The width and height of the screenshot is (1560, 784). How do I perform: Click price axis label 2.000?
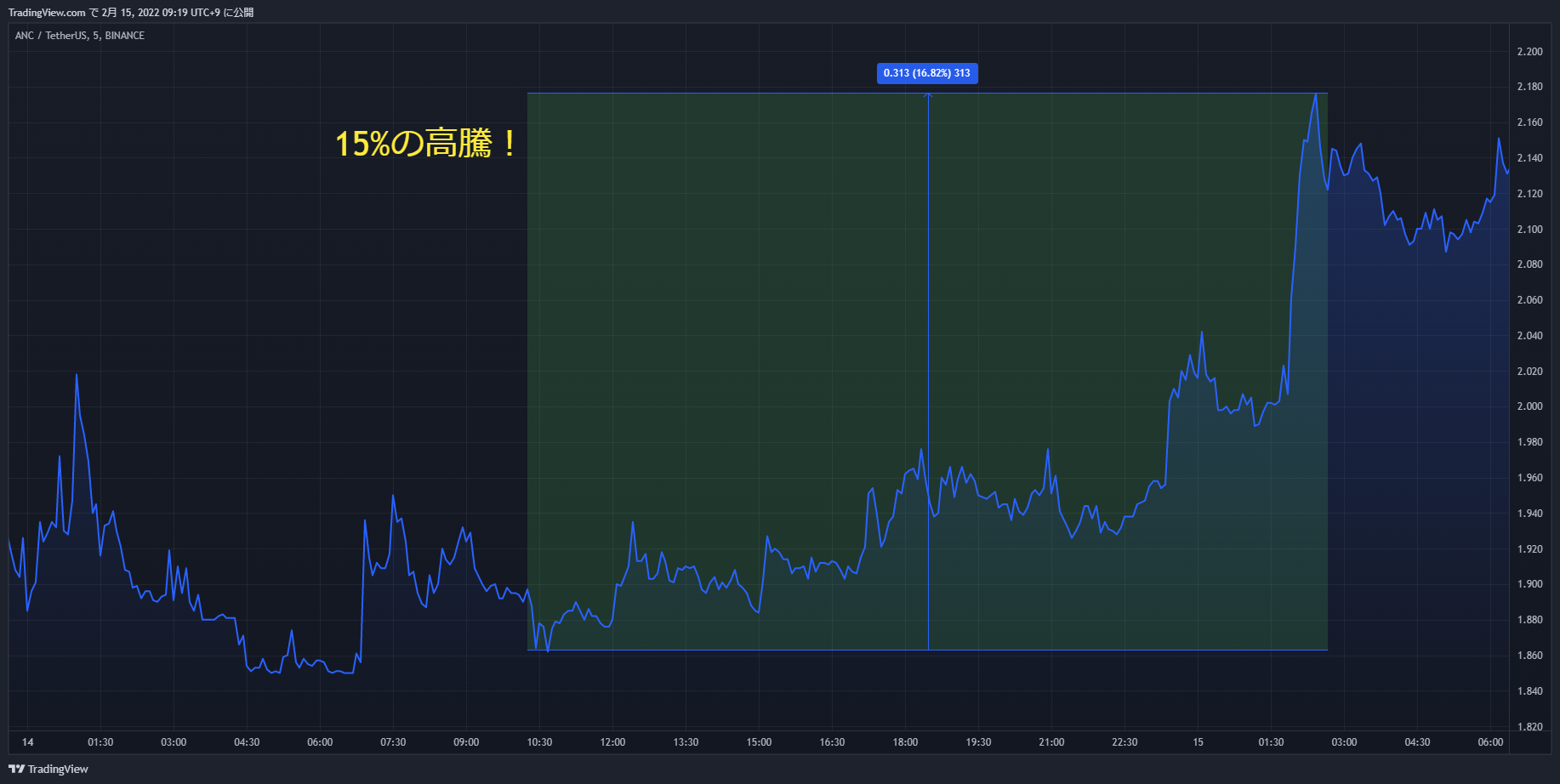[1529, 406]
